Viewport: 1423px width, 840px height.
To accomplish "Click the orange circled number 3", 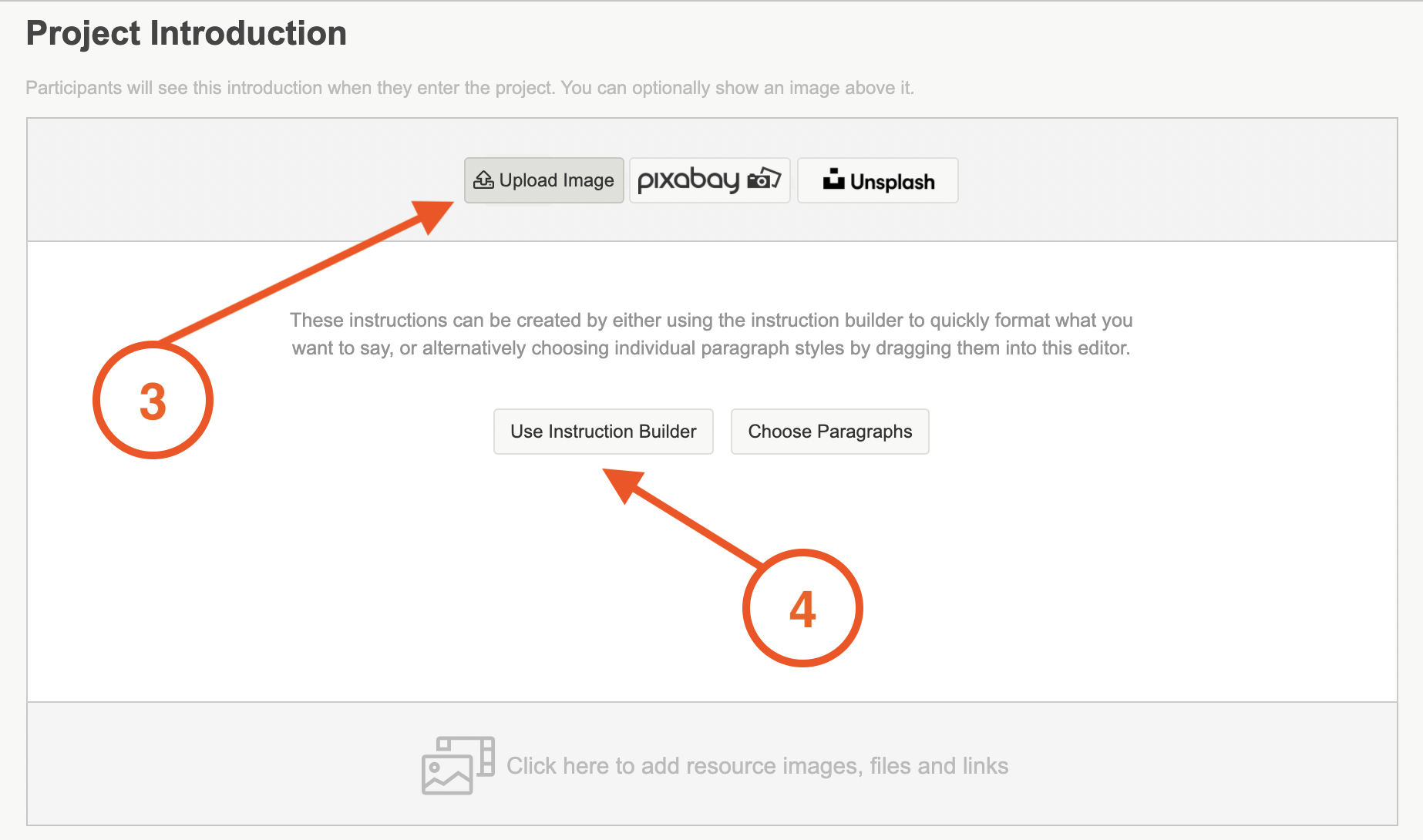I will pos(153,401).
